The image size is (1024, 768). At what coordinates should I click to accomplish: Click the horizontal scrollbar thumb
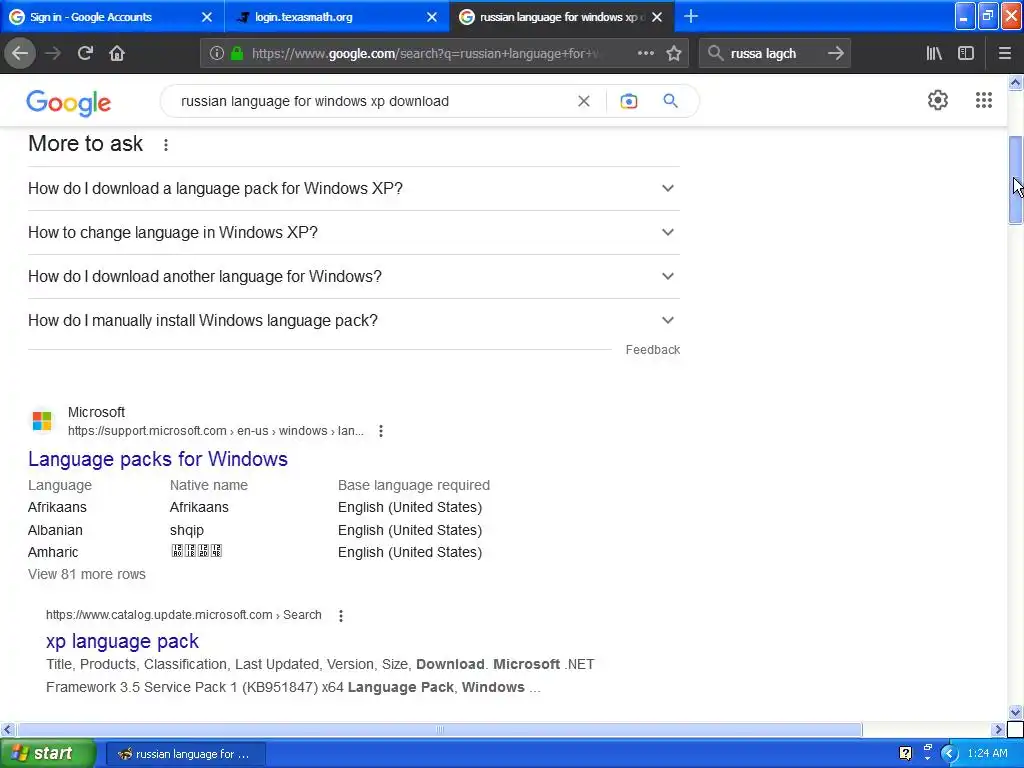click(440, 729)
